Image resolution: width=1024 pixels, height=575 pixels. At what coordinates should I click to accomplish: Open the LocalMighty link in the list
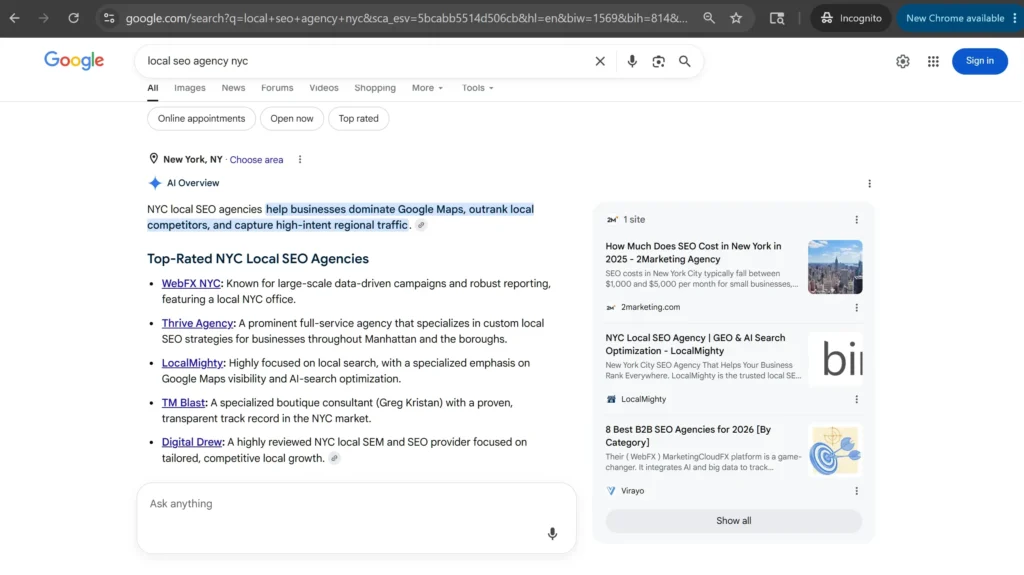(192, 363)
